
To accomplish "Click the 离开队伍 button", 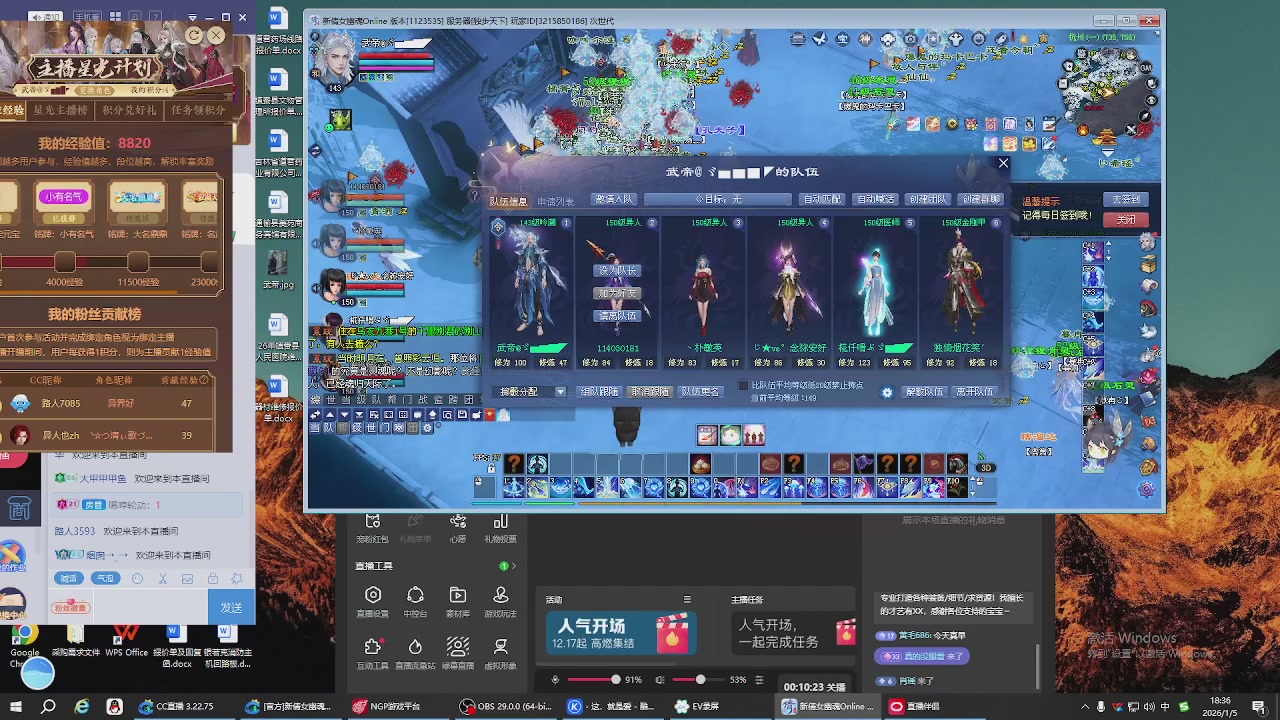I will [976, 392].
